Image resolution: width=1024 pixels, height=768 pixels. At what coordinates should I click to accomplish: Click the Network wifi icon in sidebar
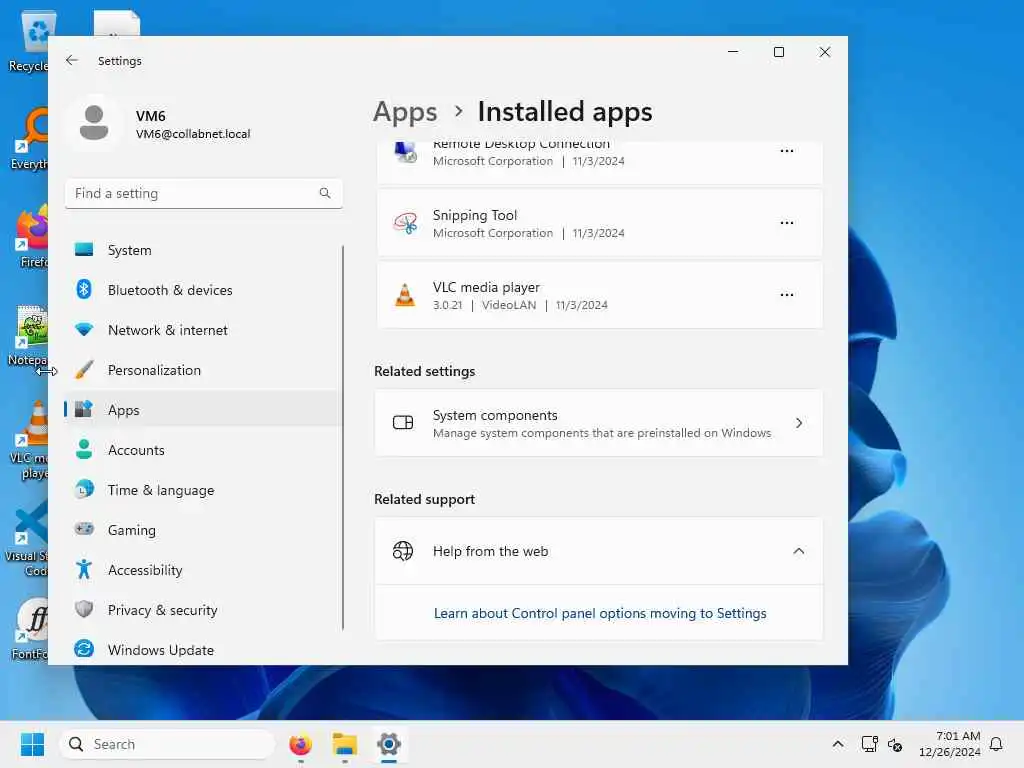tap(84, 329)
